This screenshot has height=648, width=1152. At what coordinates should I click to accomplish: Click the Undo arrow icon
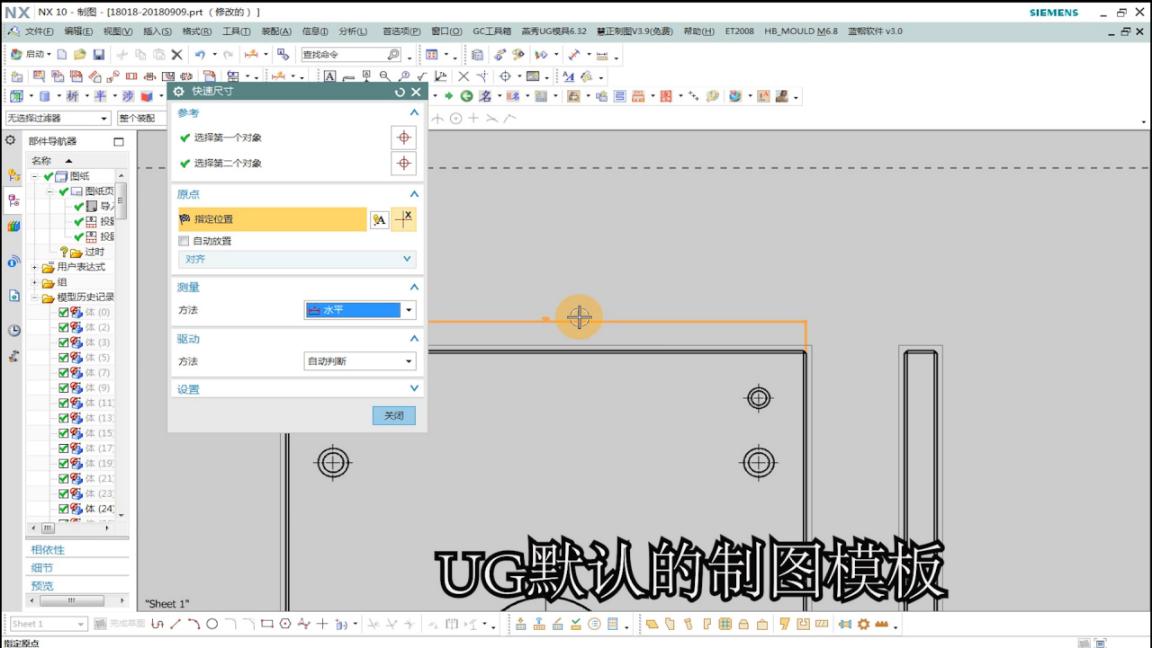click(200, 54)
